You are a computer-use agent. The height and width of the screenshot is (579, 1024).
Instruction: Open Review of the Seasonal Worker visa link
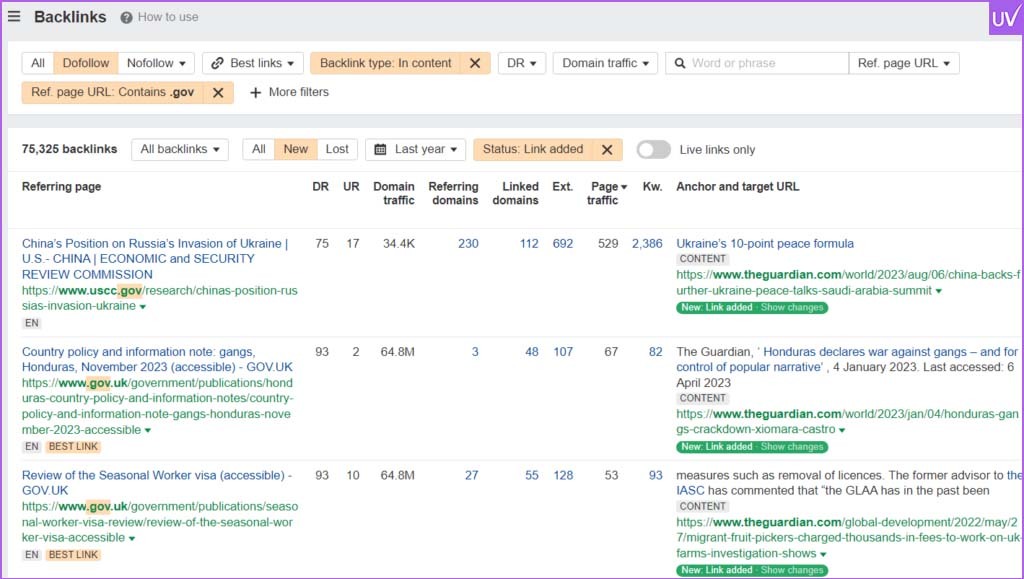pos(157,483)
